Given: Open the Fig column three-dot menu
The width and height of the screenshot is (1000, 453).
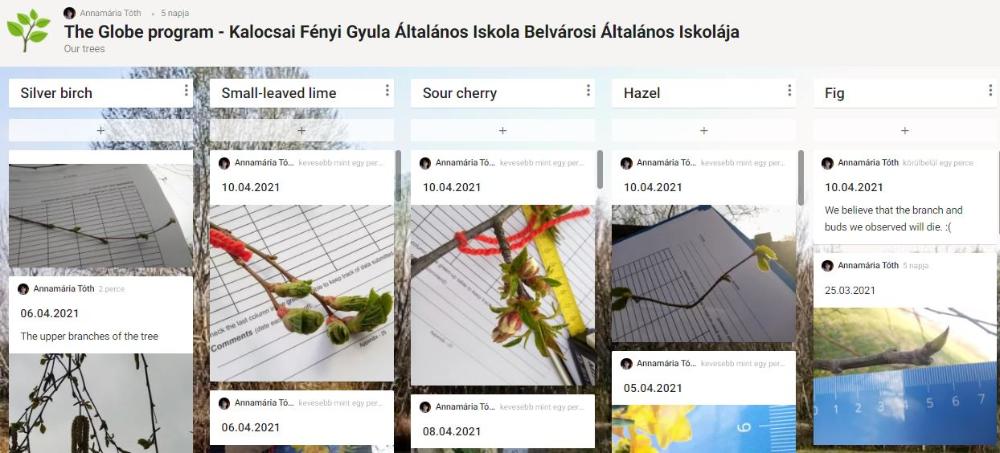Looking at the screenshot, I should [x=990, y=91].
